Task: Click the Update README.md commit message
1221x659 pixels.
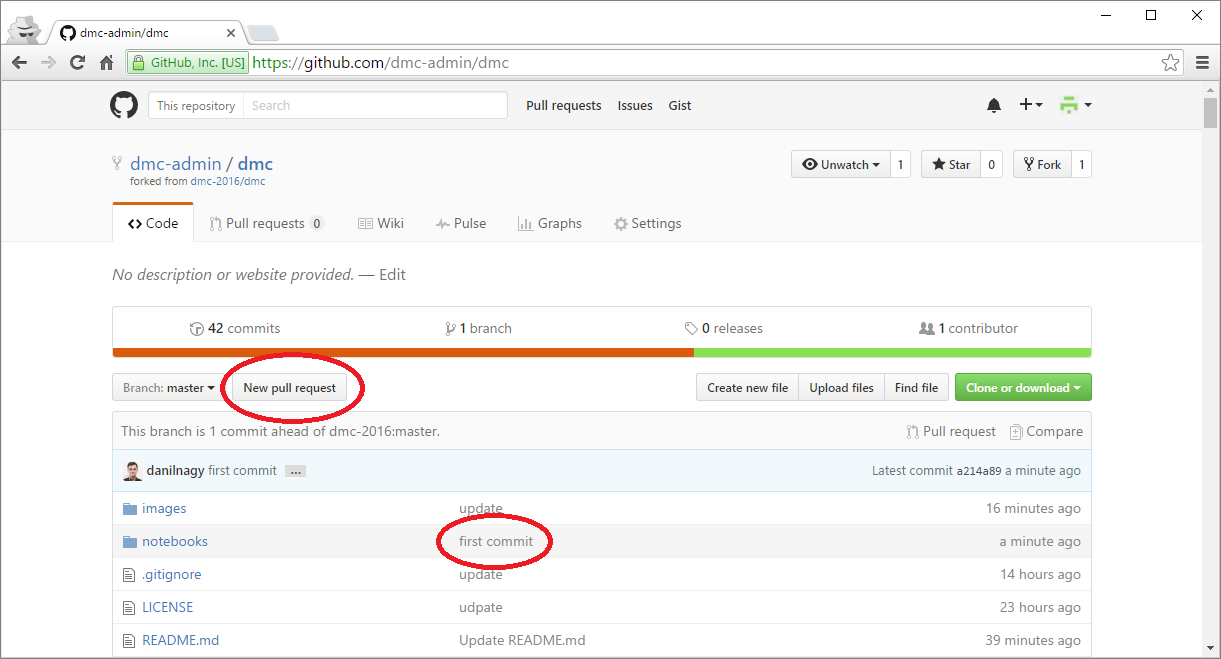Action: tap(522, 640)
